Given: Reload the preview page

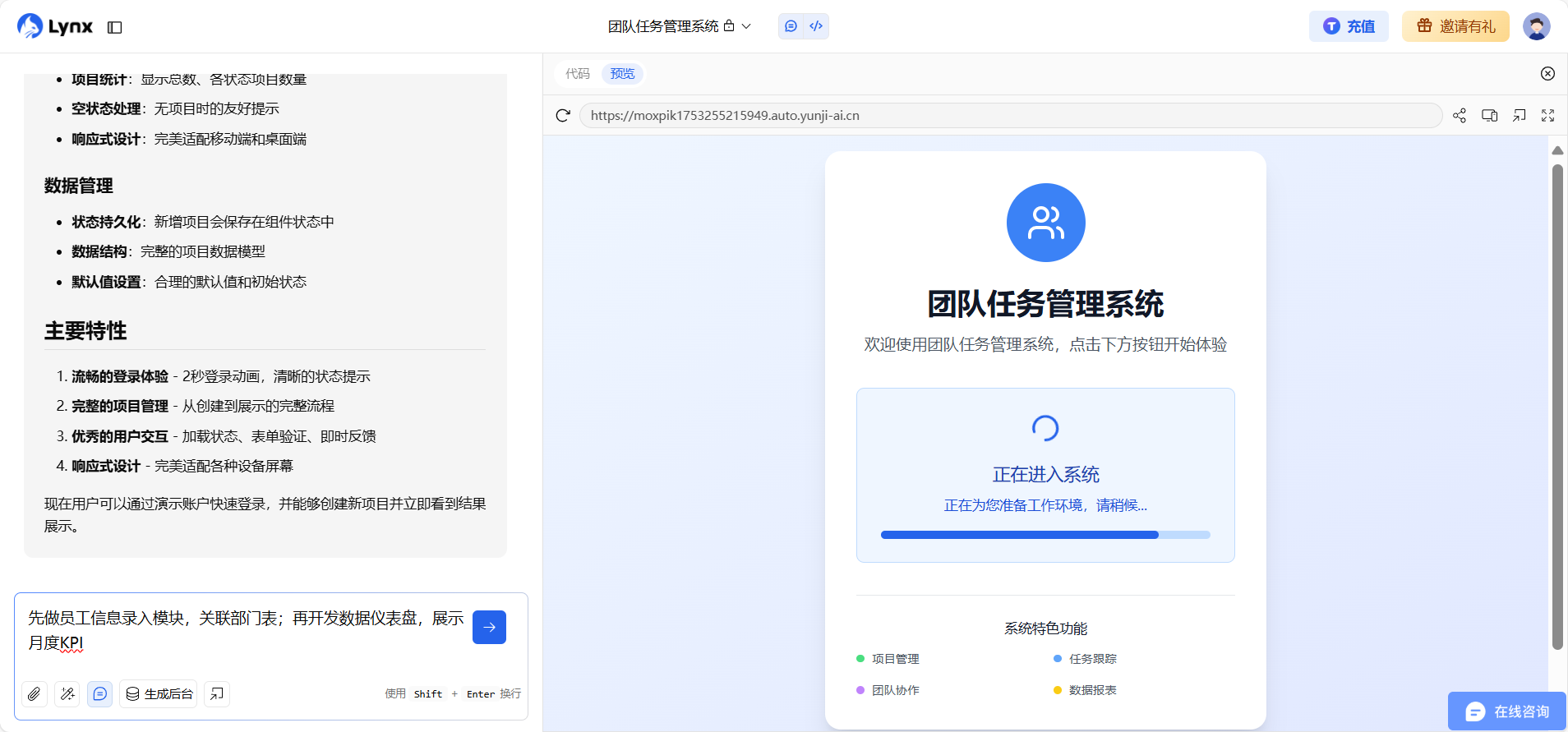Looking at the screenshot, I should point(563,115).
